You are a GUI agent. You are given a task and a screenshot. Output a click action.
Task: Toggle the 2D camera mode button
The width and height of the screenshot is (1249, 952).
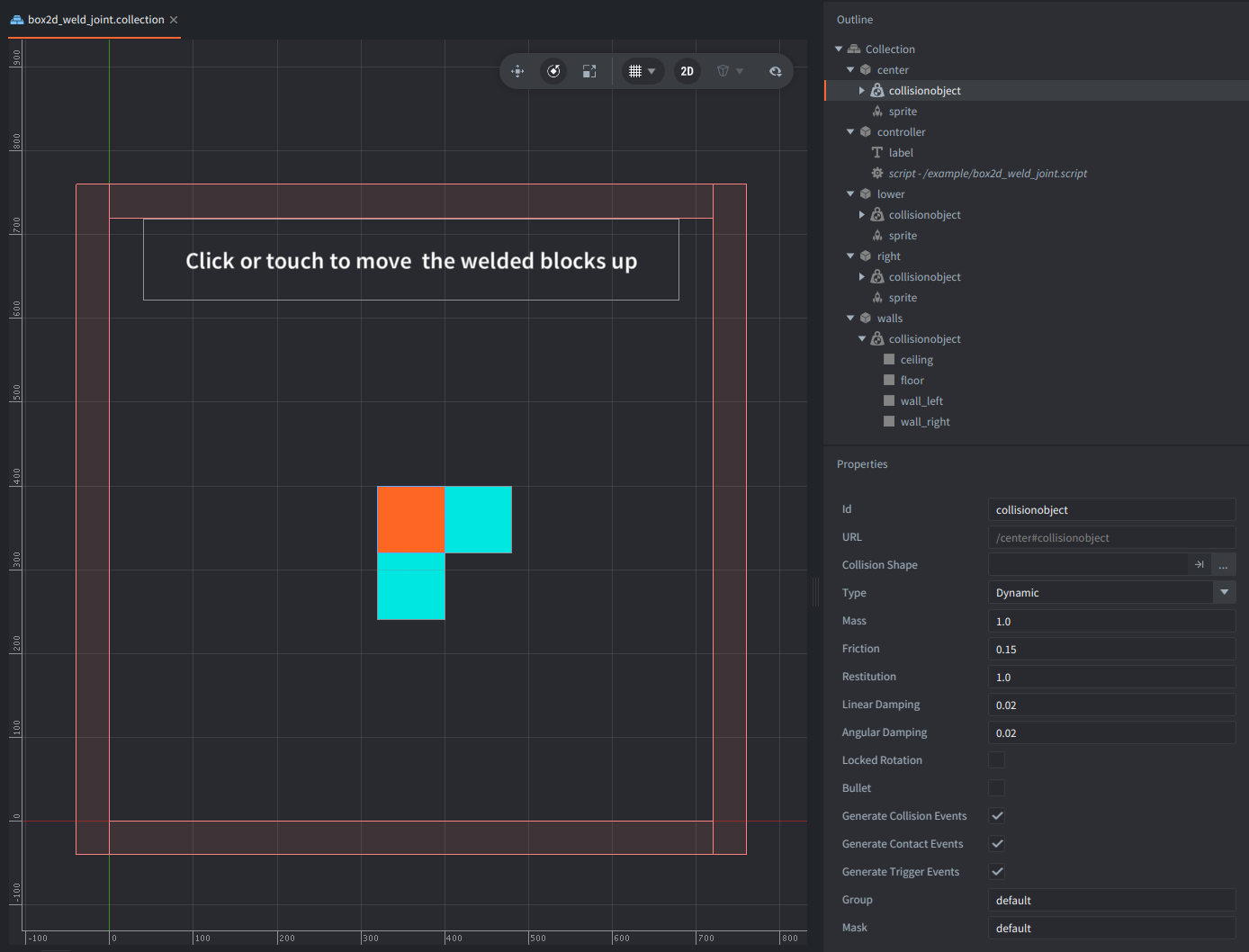point(687,71)
